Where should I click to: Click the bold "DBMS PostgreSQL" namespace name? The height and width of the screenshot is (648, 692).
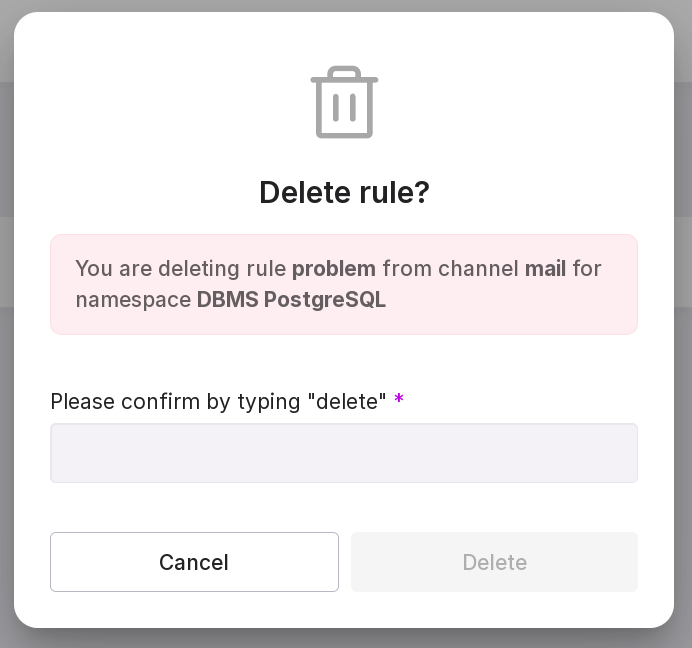coord(291,300)
